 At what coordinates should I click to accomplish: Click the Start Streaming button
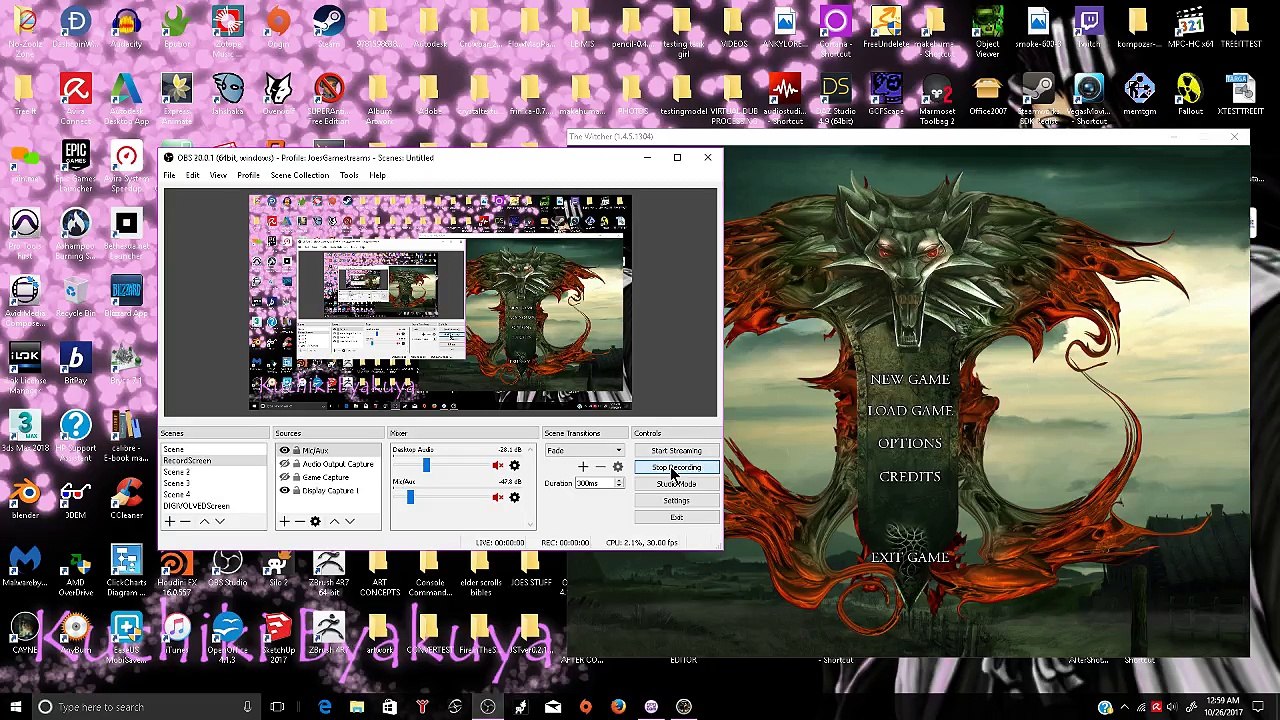(x=676, y=451)
